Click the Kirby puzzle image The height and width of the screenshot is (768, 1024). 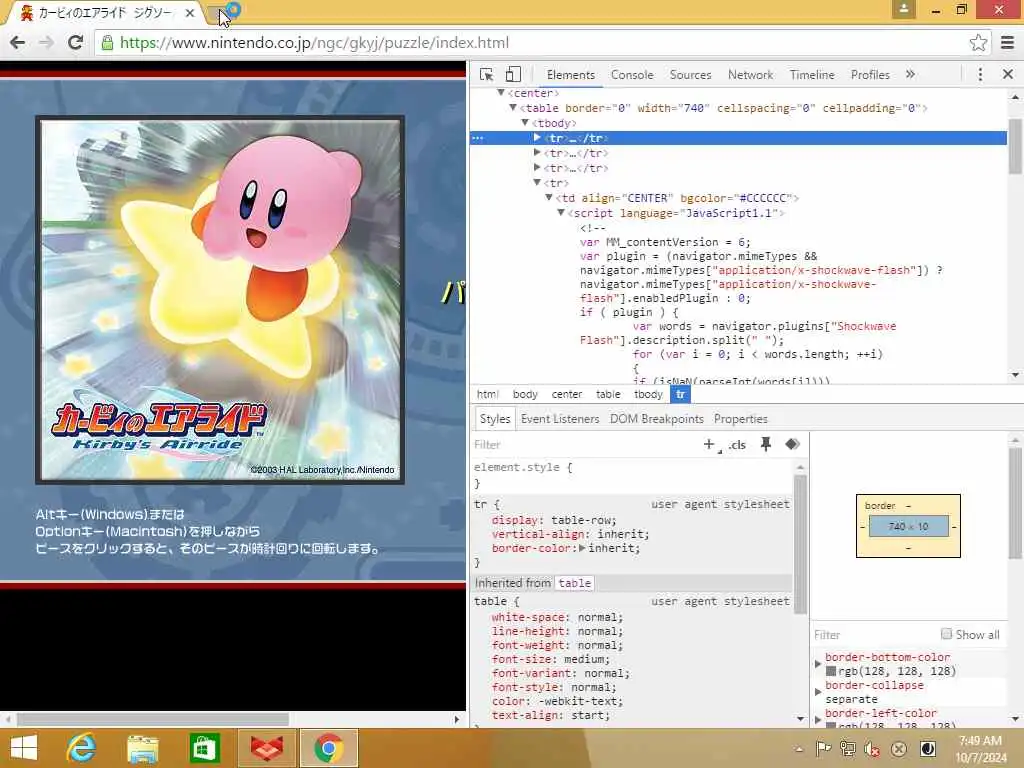pyautogui.click(x=220, y=300)
